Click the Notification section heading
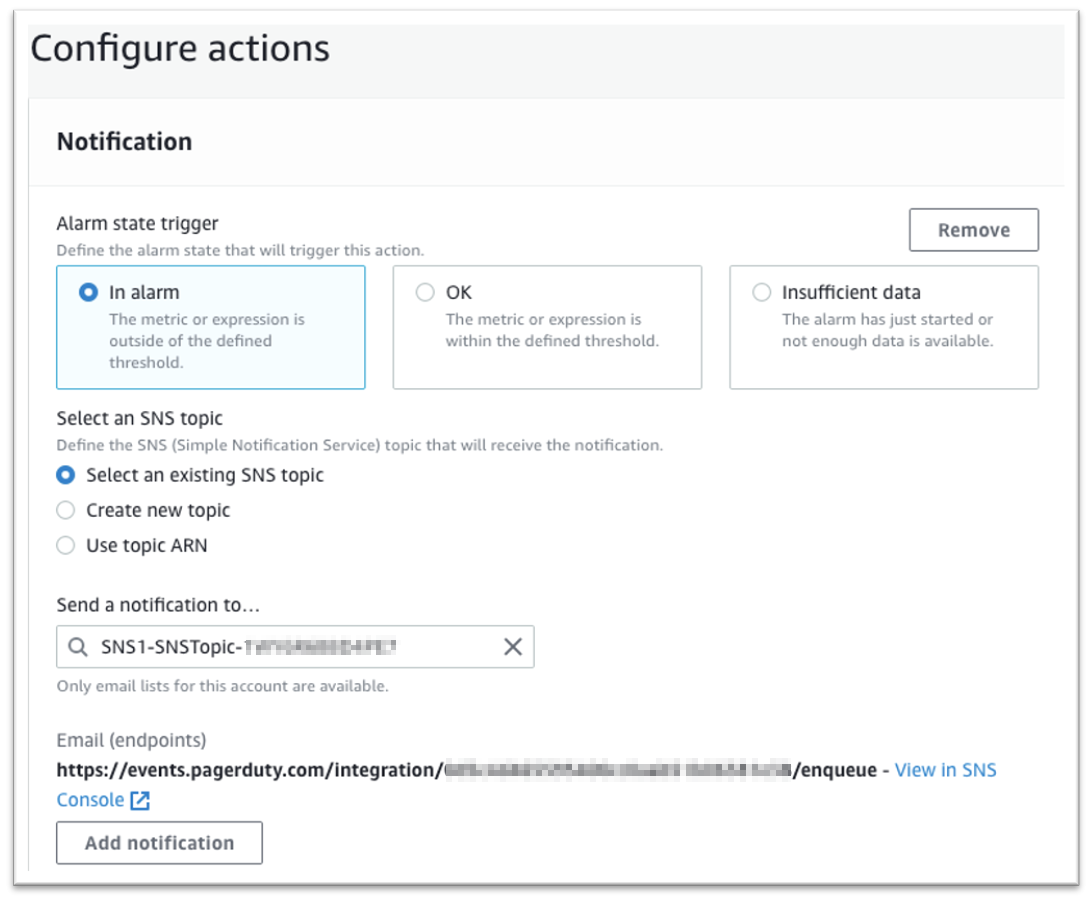 click(124, 142)
